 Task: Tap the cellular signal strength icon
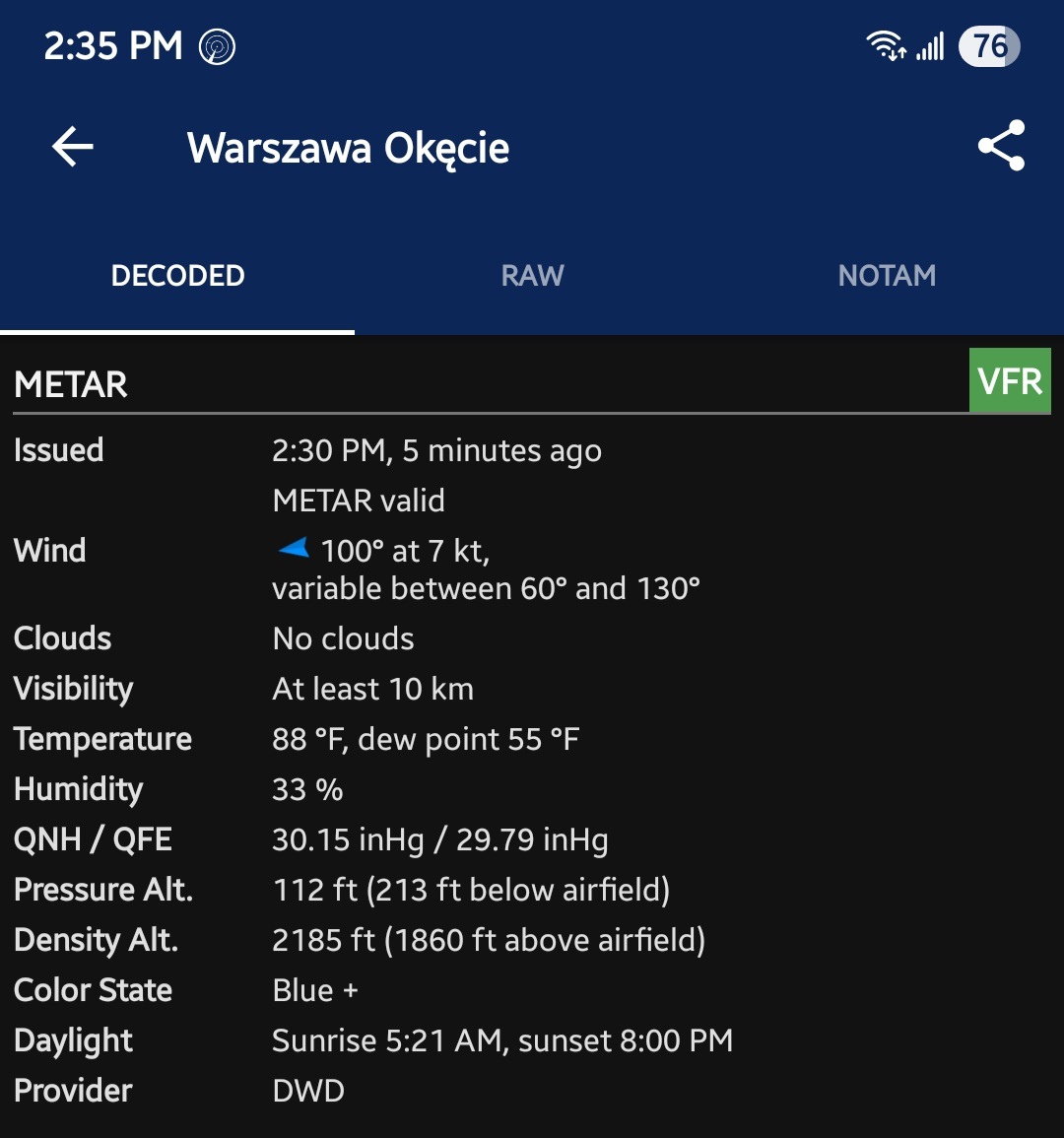(x=930, y=45)
